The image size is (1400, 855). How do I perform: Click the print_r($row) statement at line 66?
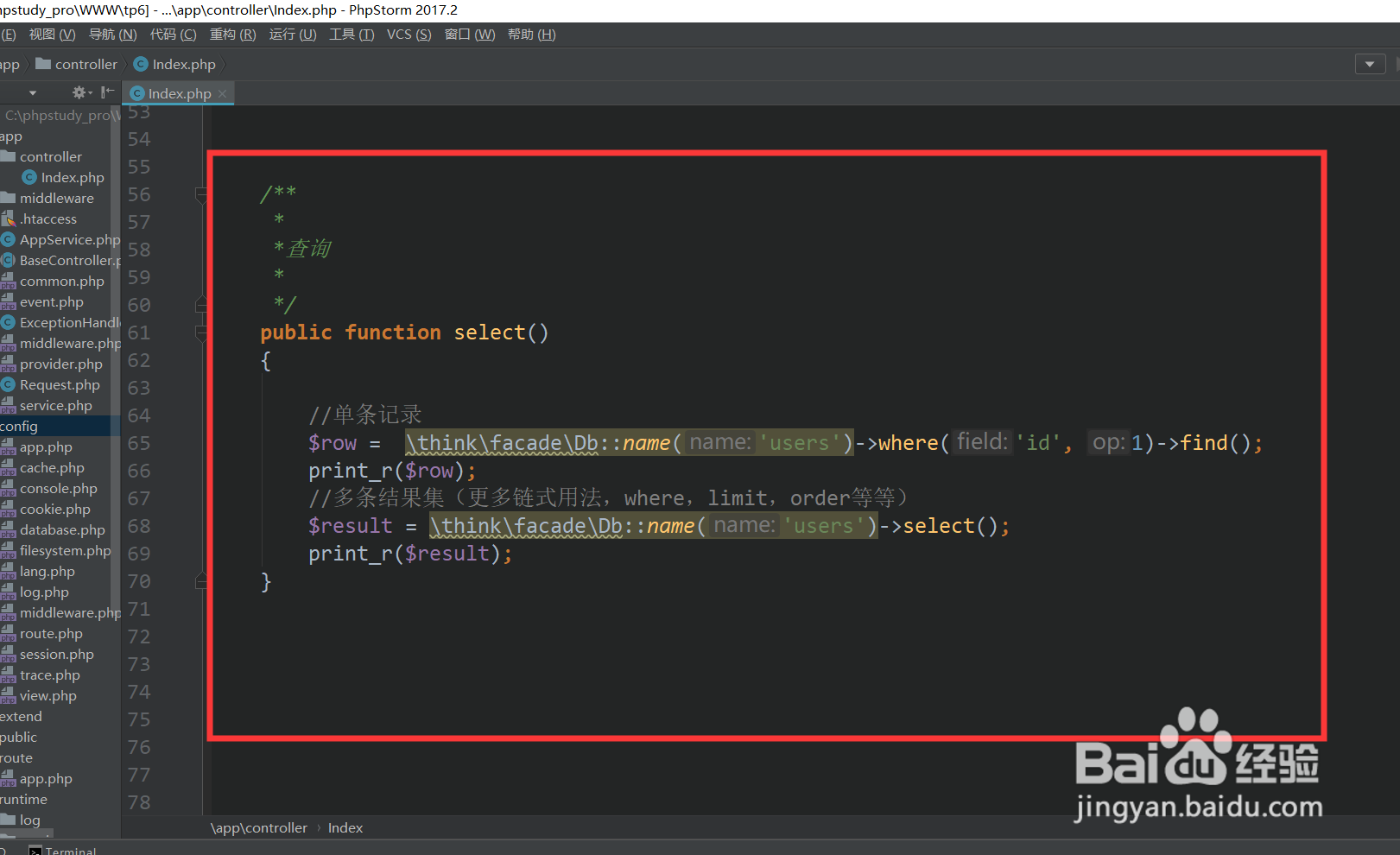tap(392, 471)
